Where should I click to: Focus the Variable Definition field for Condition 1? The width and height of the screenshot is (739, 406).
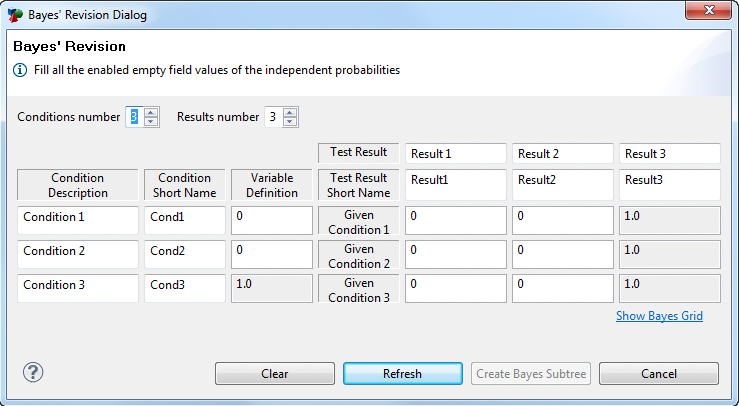tap(271, 220)
